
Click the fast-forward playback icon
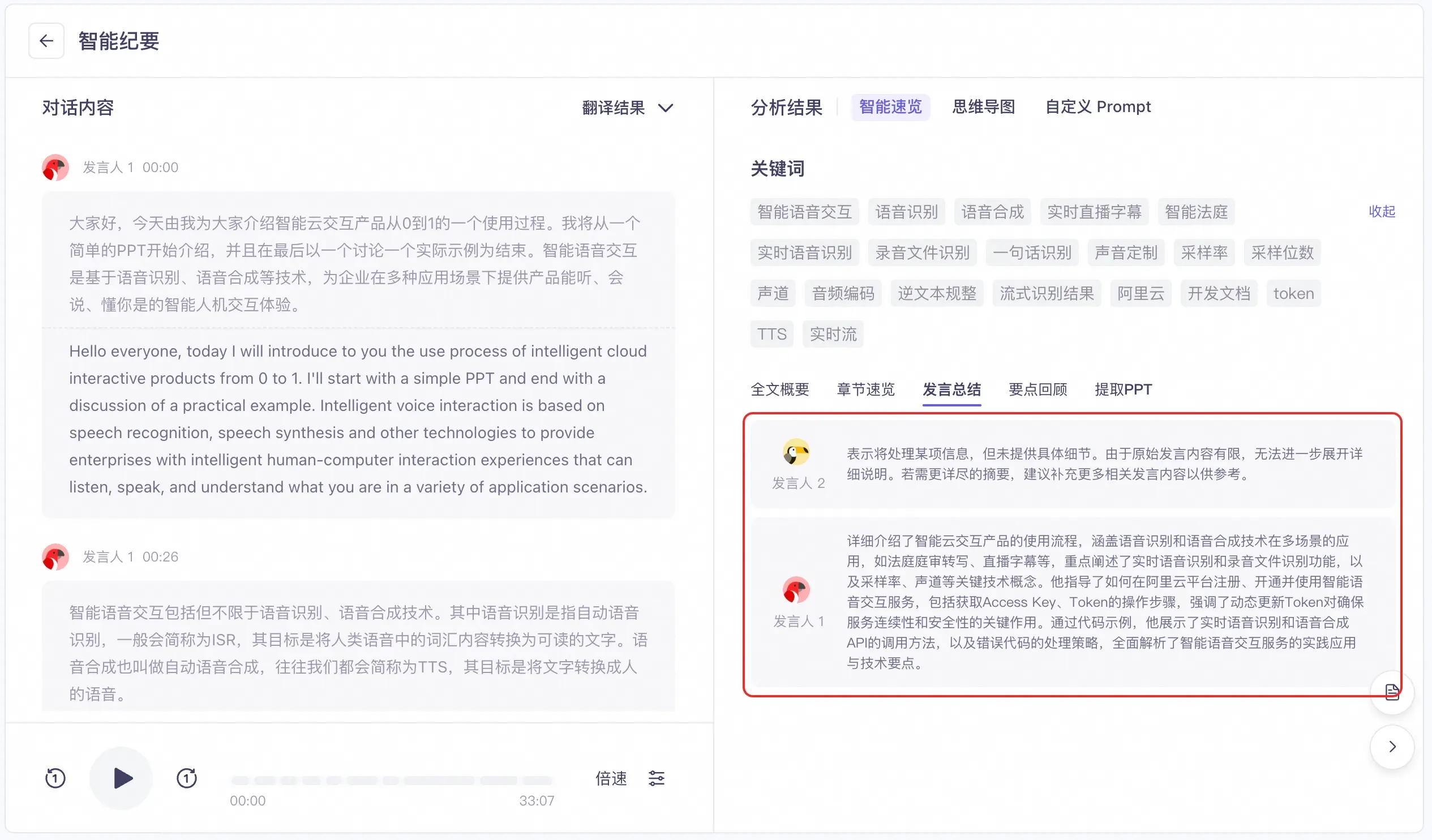point(186,778)
